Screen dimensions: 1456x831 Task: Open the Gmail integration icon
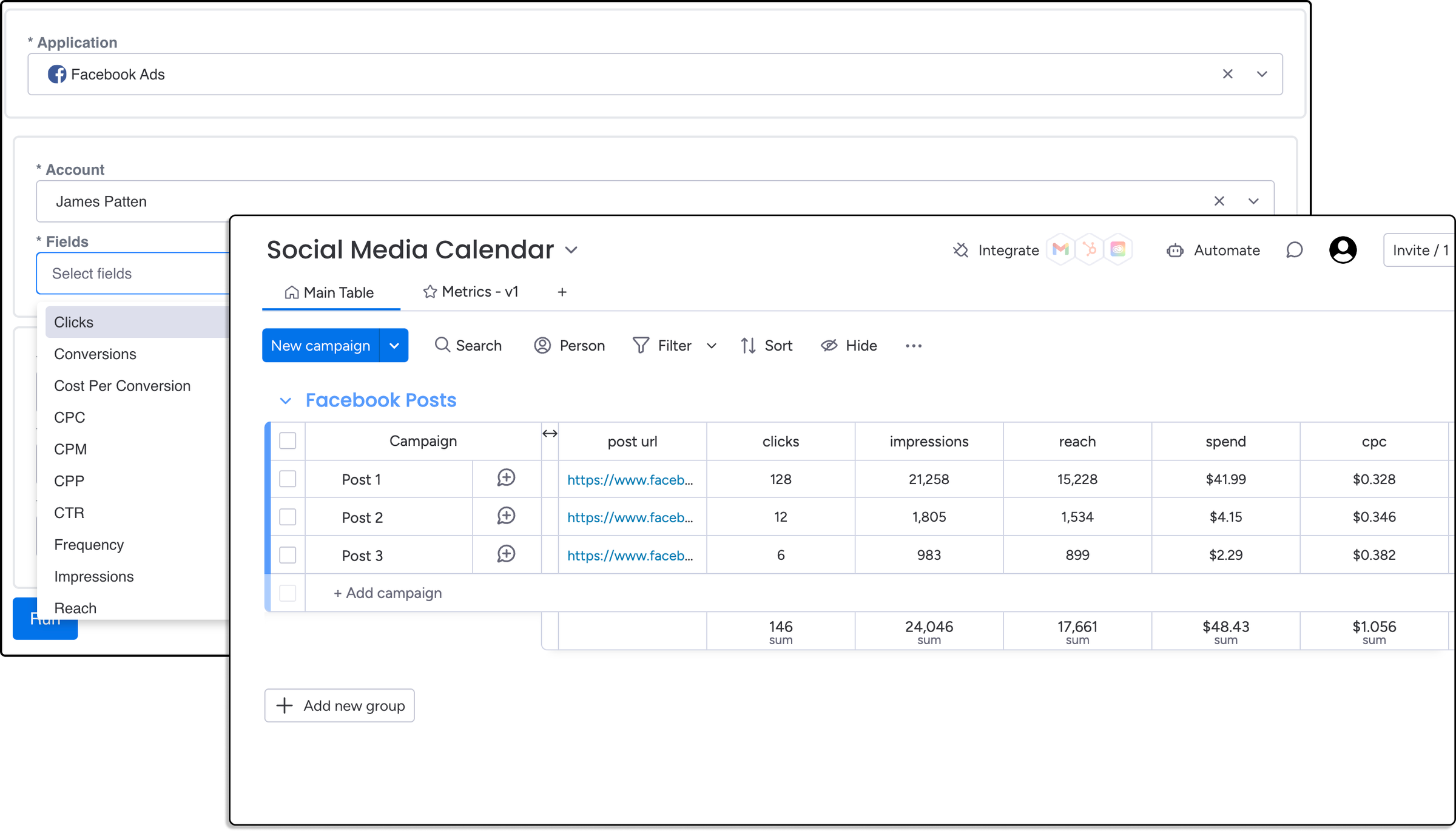1060,249
